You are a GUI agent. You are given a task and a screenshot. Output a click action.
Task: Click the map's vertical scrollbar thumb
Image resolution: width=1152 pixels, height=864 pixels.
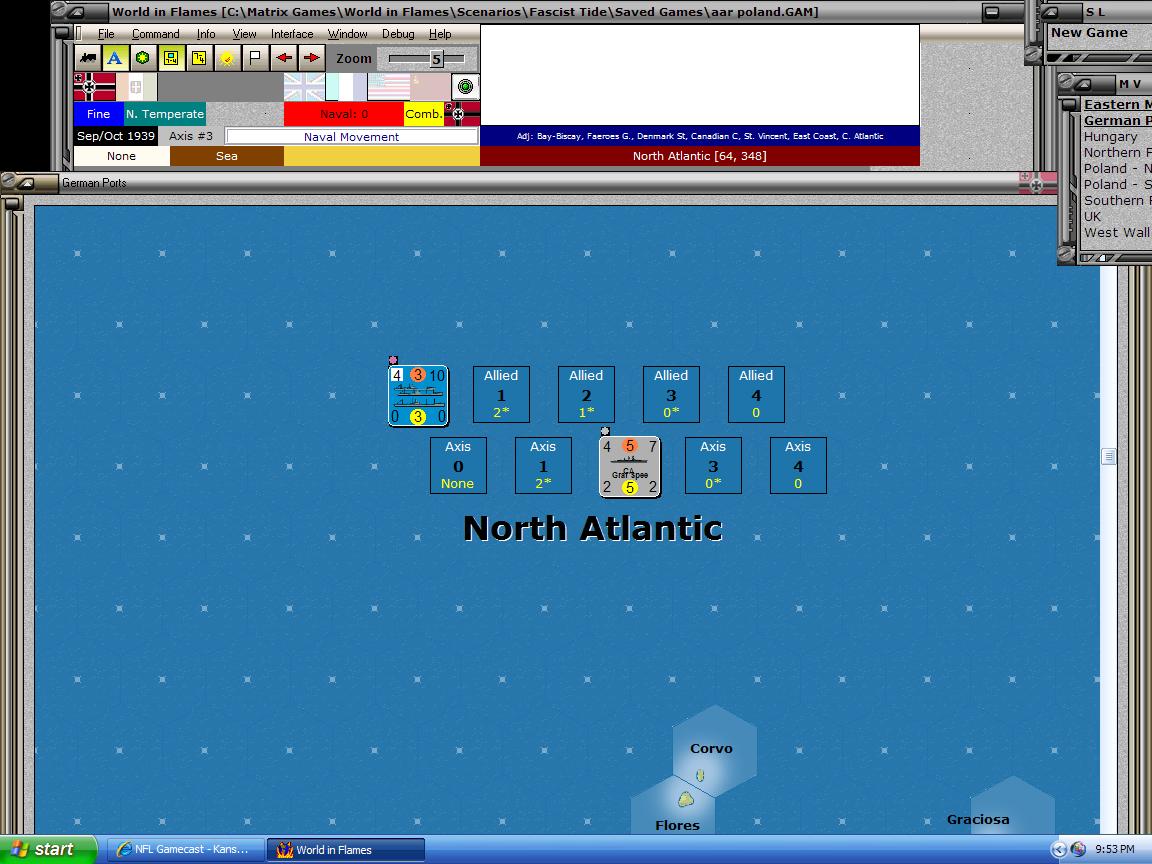[x=1109, y=456]
